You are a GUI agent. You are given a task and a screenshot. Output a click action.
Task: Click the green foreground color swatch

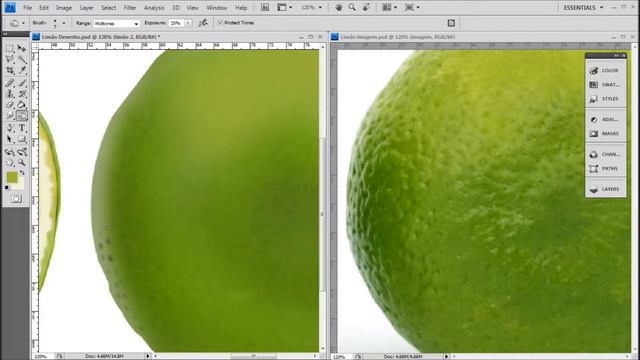12,177
